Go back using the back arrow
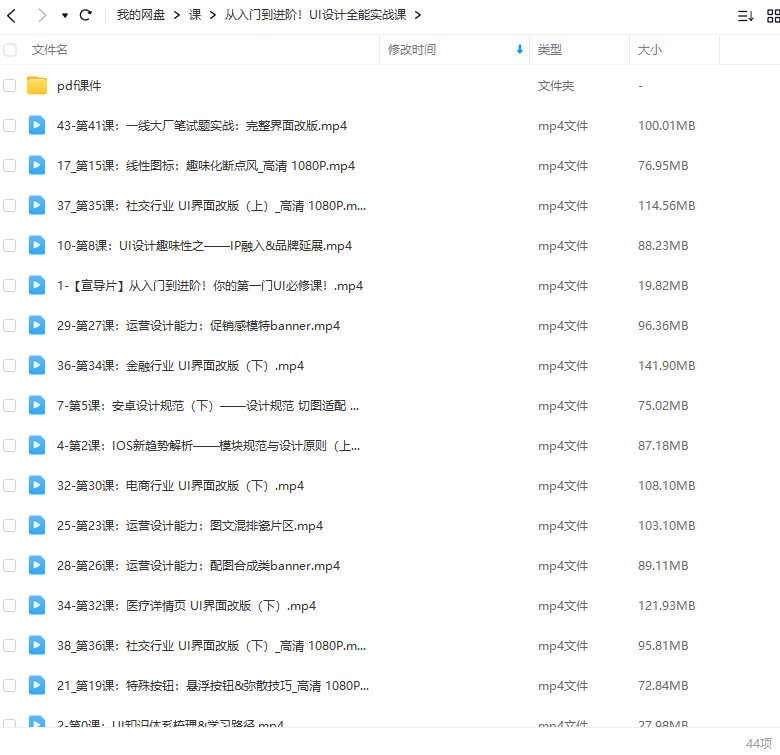Image resolution: width=780 pixels, height=755 pixels. click(x=11, y=15)
